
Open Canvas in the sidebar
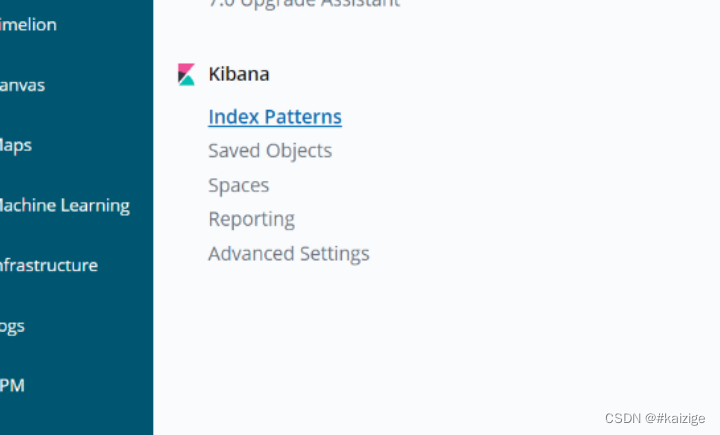tap(22, 85)
